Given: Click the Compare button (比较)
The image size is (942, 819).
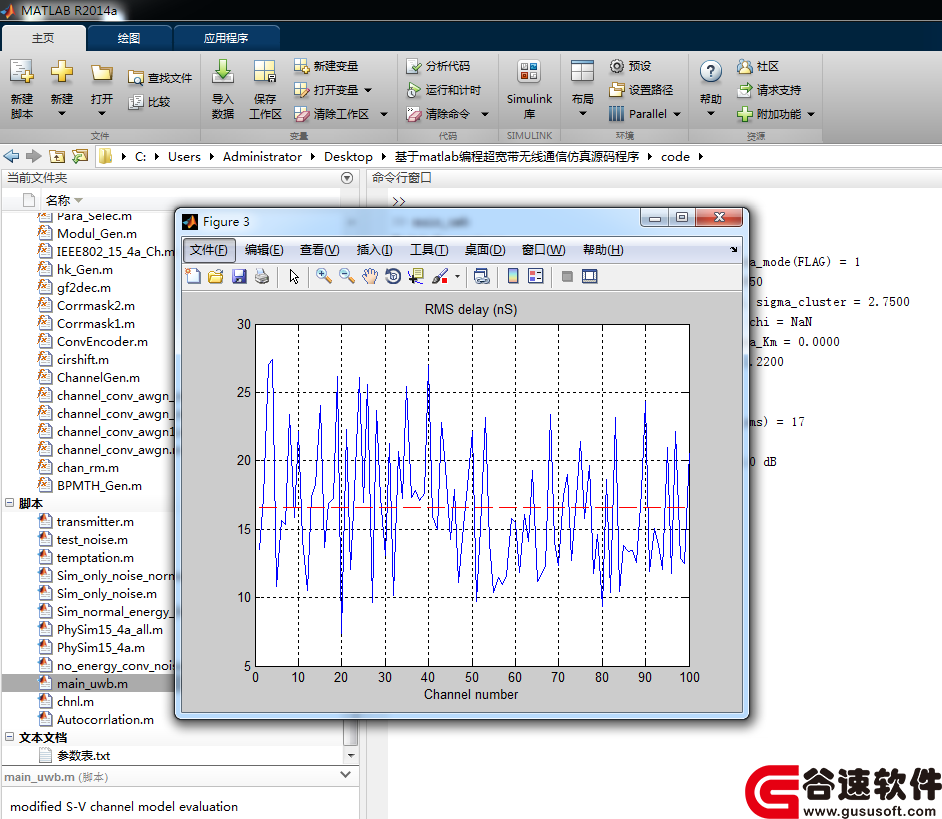Looking at the screenshot, I should pyautogui.click(x=150, y=102).
